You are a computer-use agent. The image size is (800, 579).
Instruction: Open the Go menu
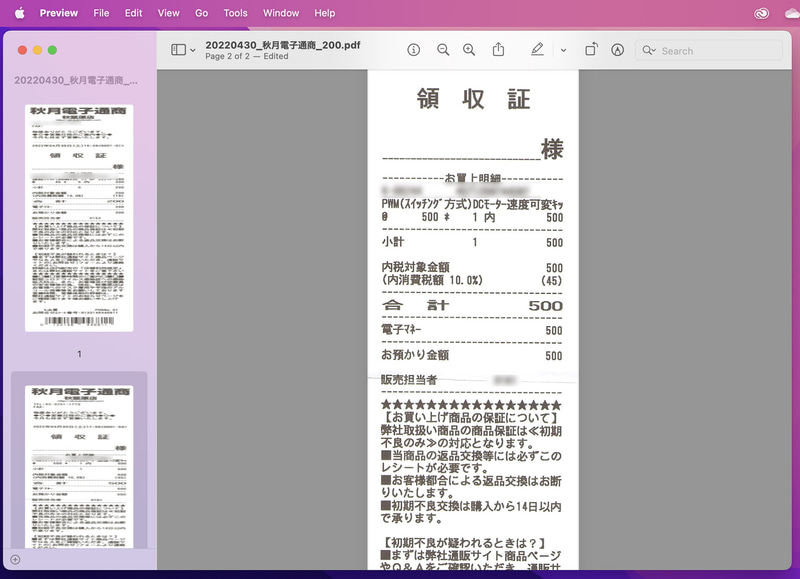click(201, 13)
